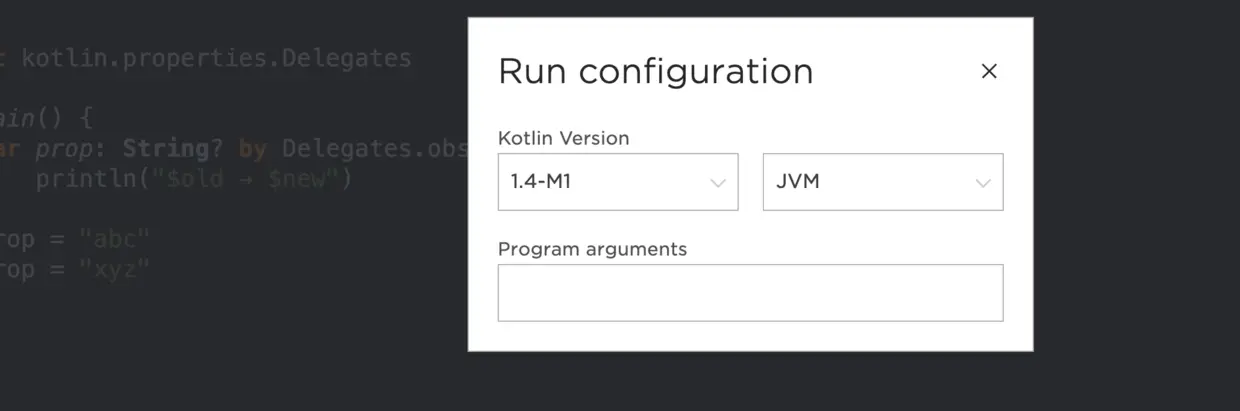Click the Kotlin Version label
Screen dimensions: 1240x411
click(563, 138)
